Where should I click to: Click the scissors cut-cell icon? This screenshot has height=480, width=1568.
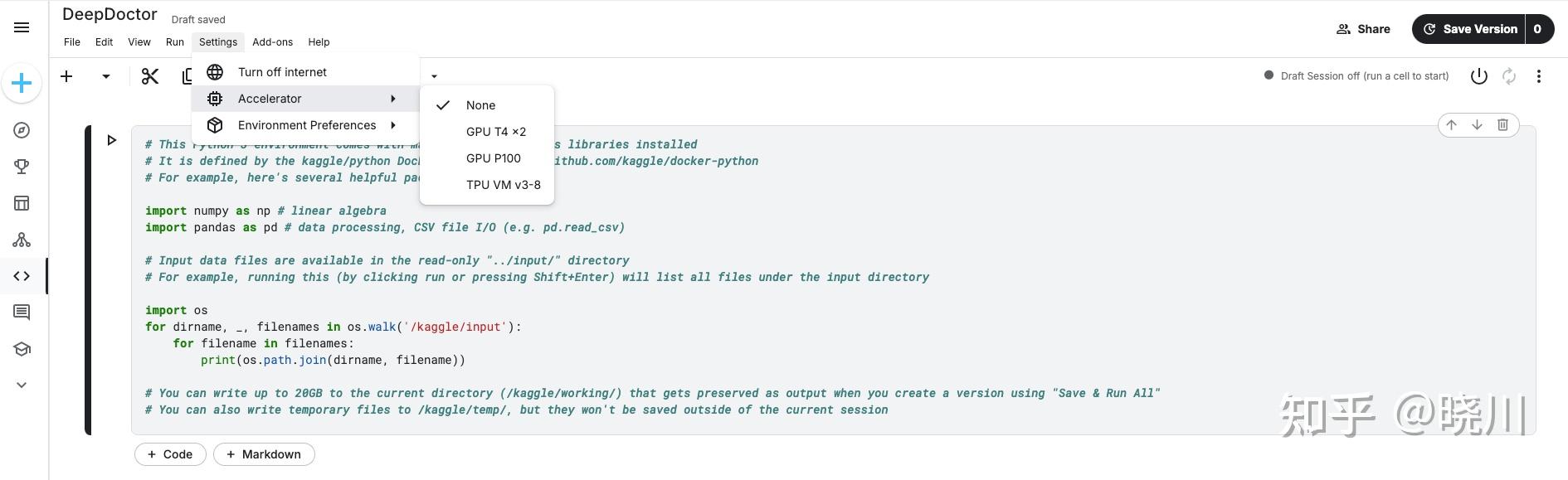click(x=149, y=75)
